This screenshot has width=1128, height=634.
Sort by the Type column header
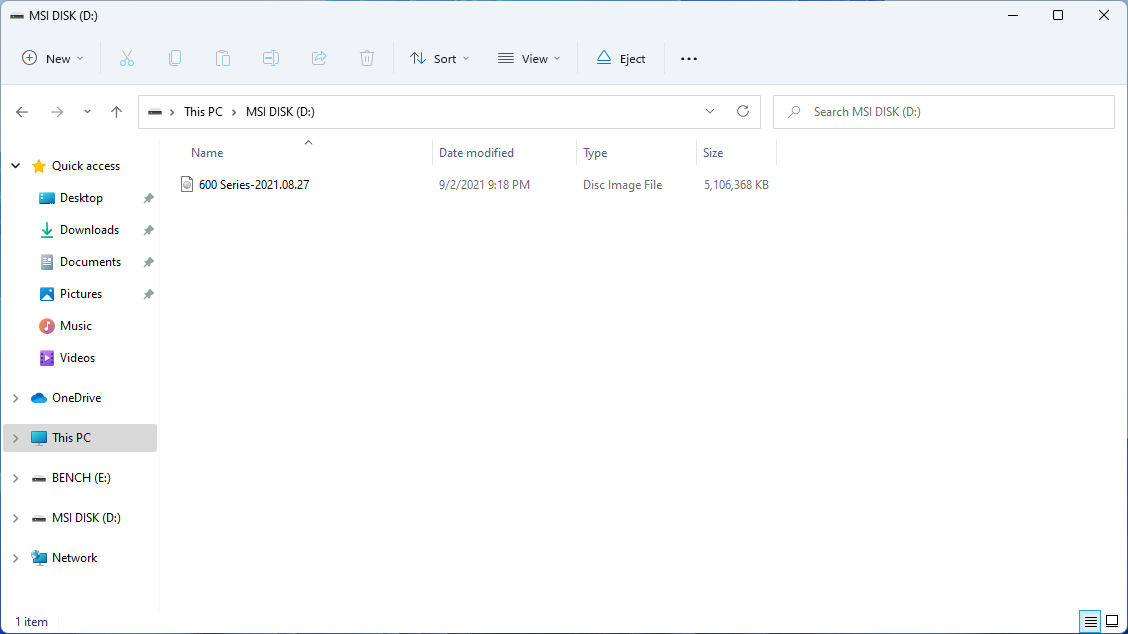tap(595, 153)
